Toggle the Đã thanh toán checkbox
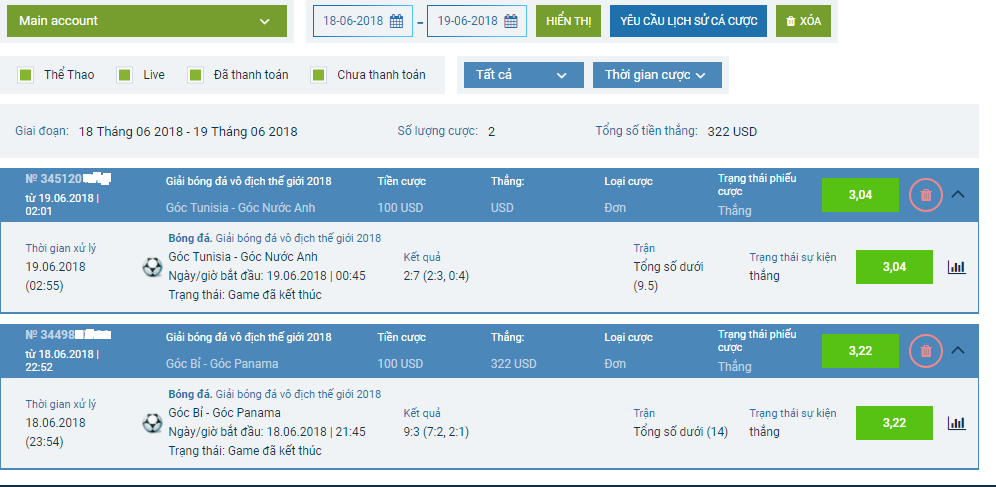 [x=195, y=75]
